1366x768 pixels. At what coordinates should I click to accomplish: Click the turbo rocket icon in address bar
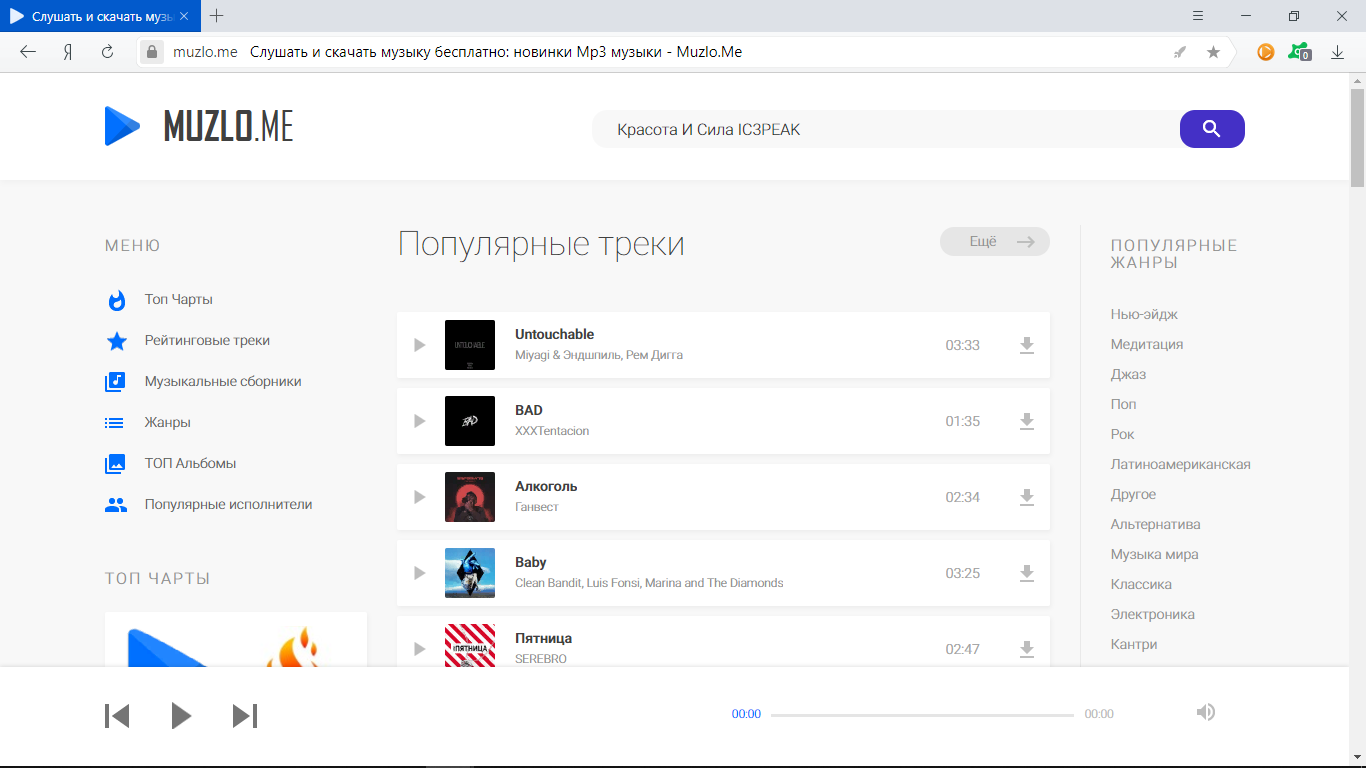pyautogui.click(x=1180, y=52)
